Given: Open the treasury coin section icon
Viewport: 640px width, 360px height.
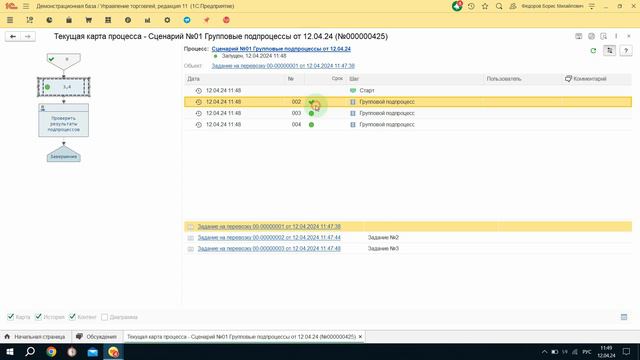Looking at the screenshot, I should click(x=128, y=20).
